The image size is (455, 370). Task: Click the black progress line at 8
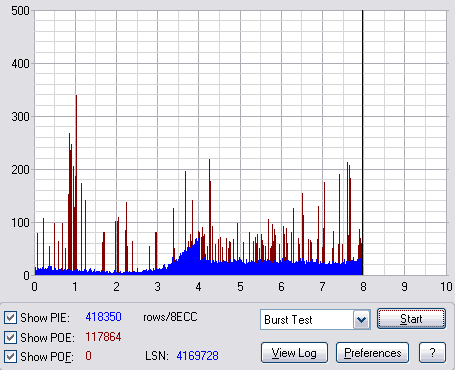[363, 143]
